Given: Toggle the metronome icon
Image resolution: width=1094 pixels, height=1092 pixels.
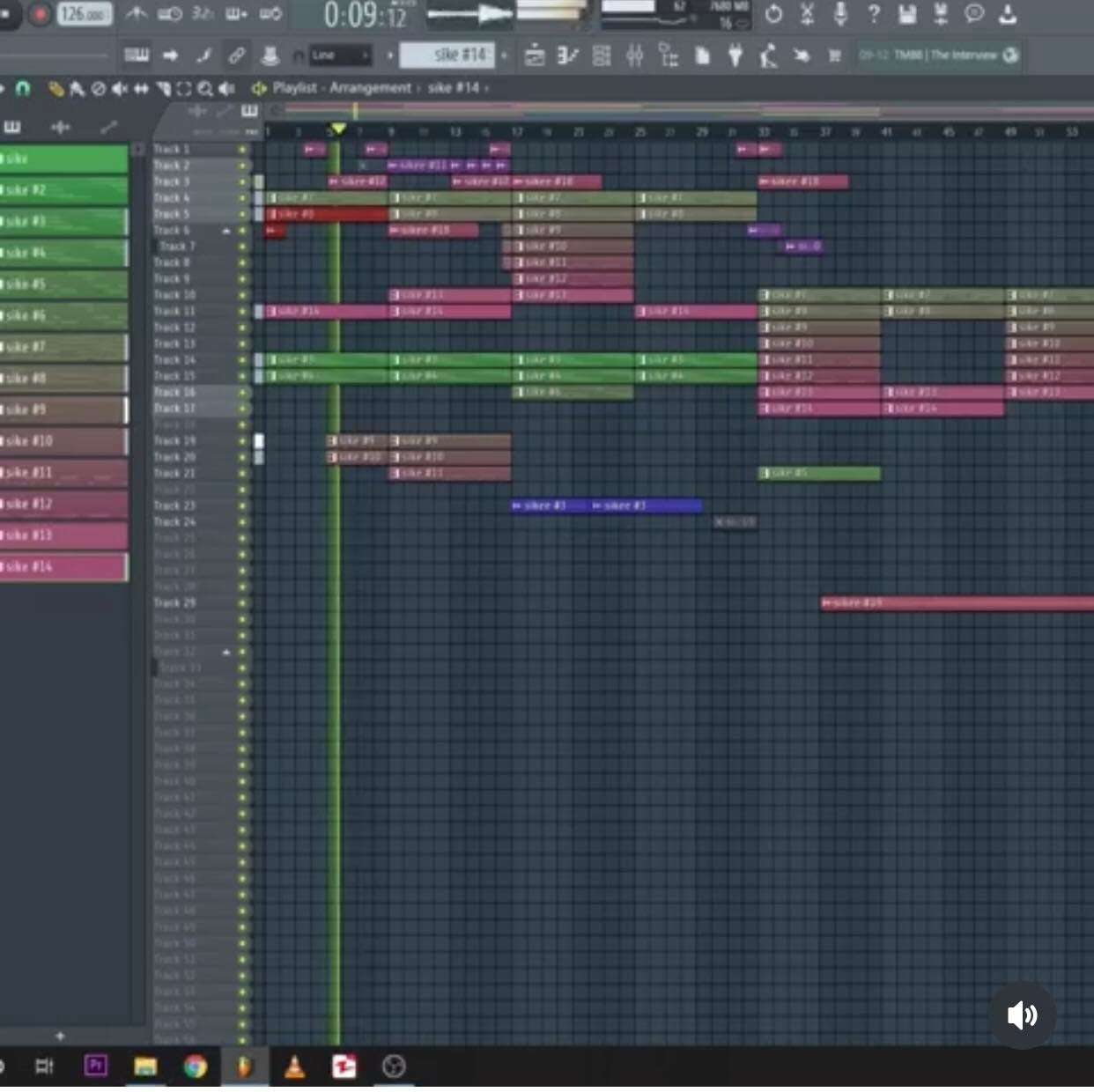Looking at the screenshot, I should click(137, 14).
